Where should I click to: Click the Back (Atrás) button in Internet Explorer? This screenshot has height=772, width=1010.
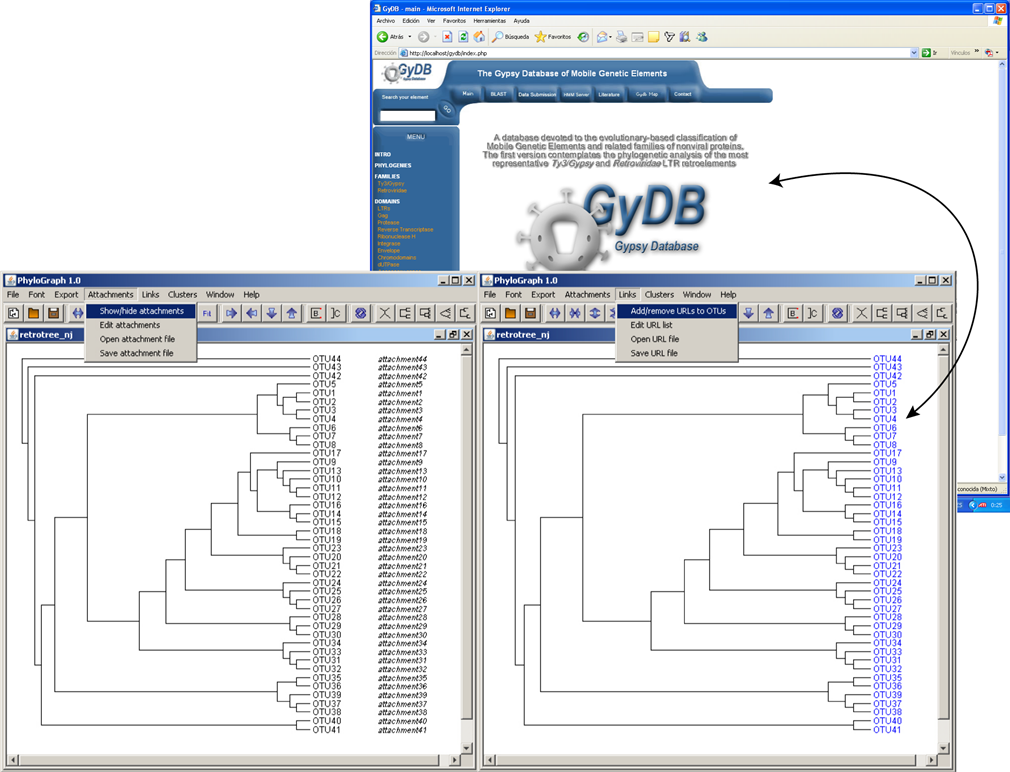pyautogui.click(x=391, y=37)
